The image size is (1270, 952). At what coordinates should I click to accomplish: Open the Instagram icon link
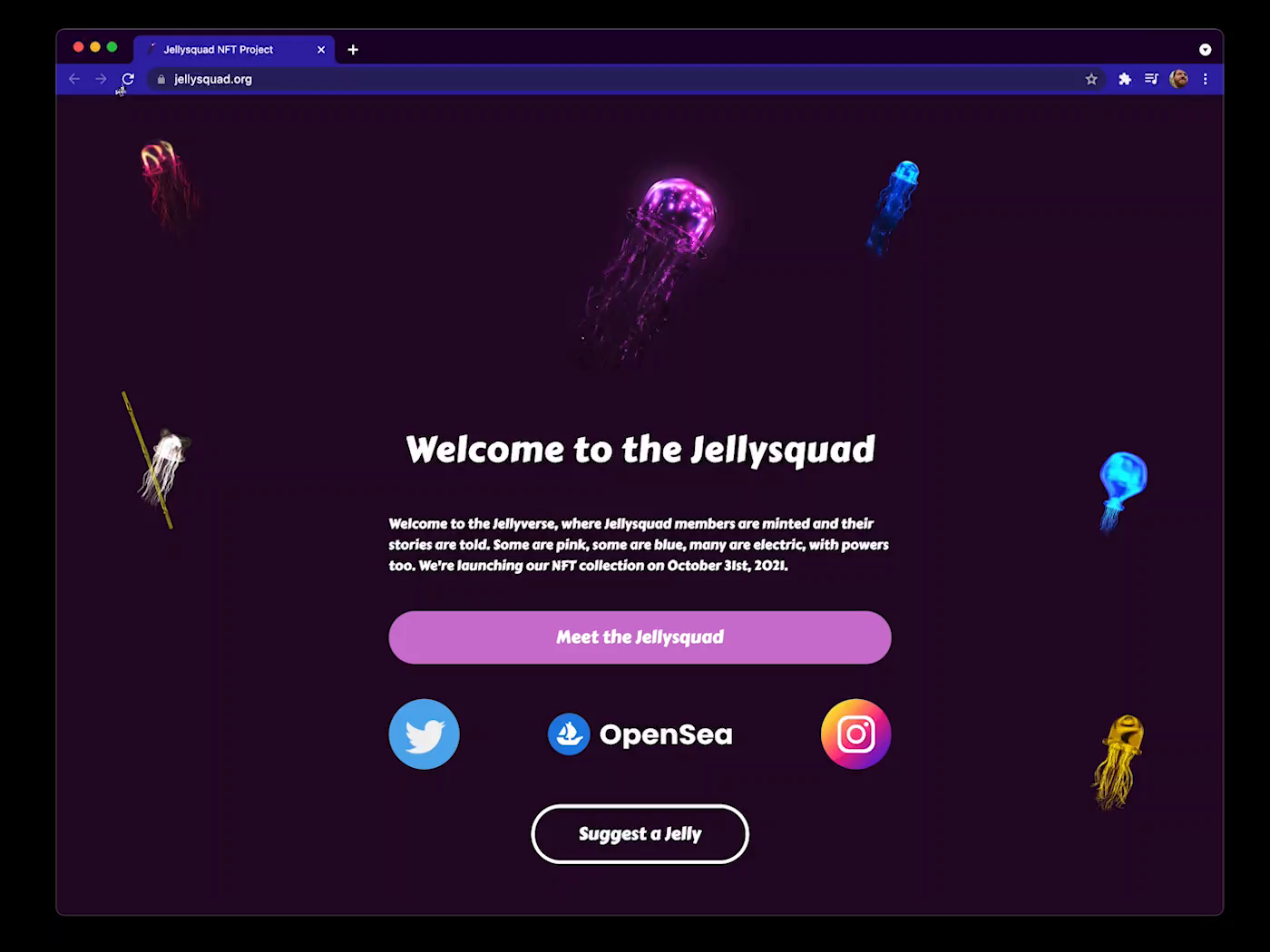[855, 734]
